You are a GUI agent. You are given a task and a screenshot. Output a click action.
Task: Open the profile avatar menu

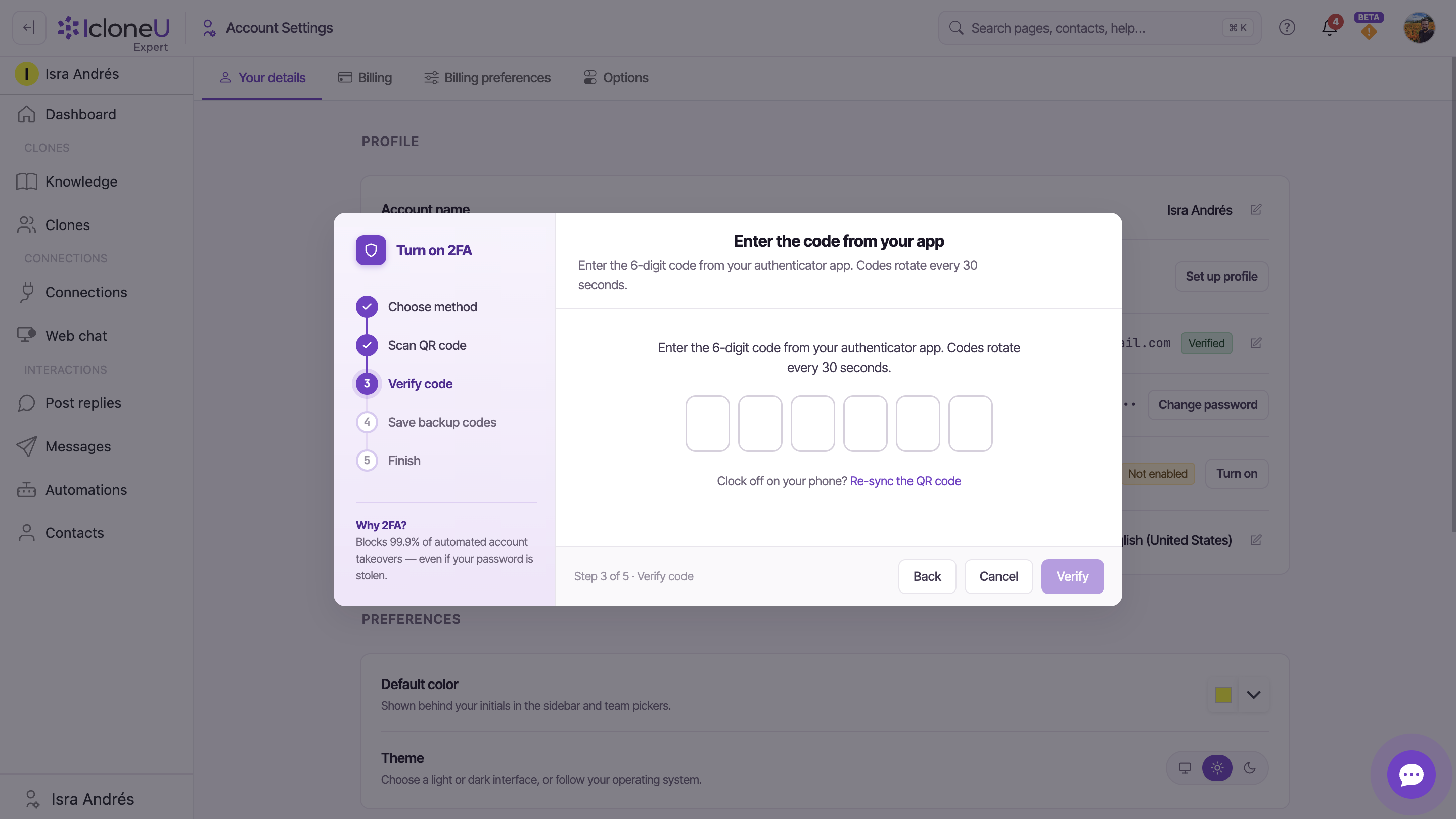click(x=1419, y=28)
